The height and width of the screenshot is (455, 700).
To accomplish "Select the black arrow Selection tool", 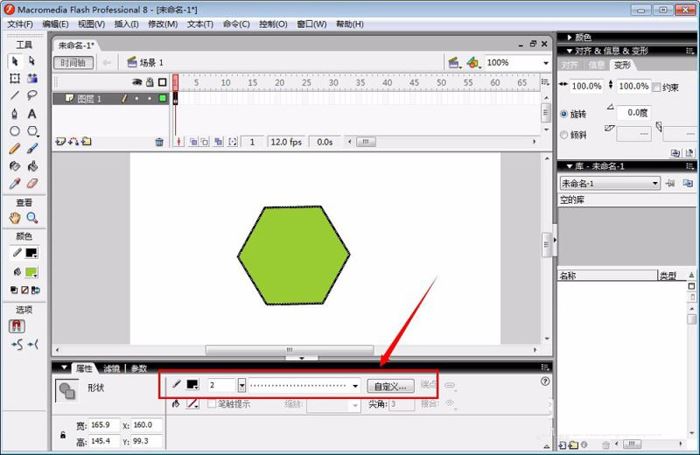I will 15,61.
